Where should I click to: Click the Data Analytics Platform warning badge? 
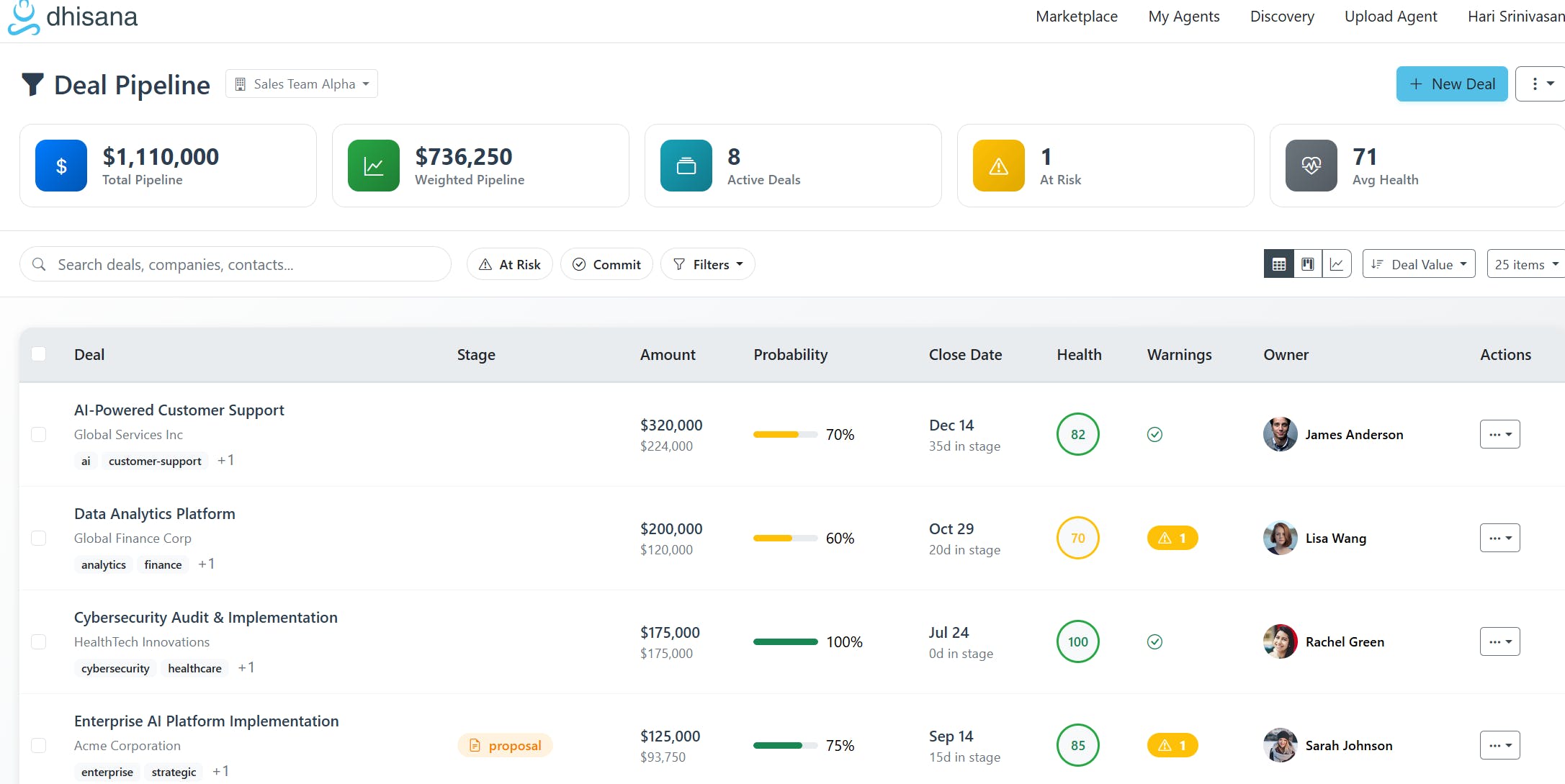pos(1172,538)
